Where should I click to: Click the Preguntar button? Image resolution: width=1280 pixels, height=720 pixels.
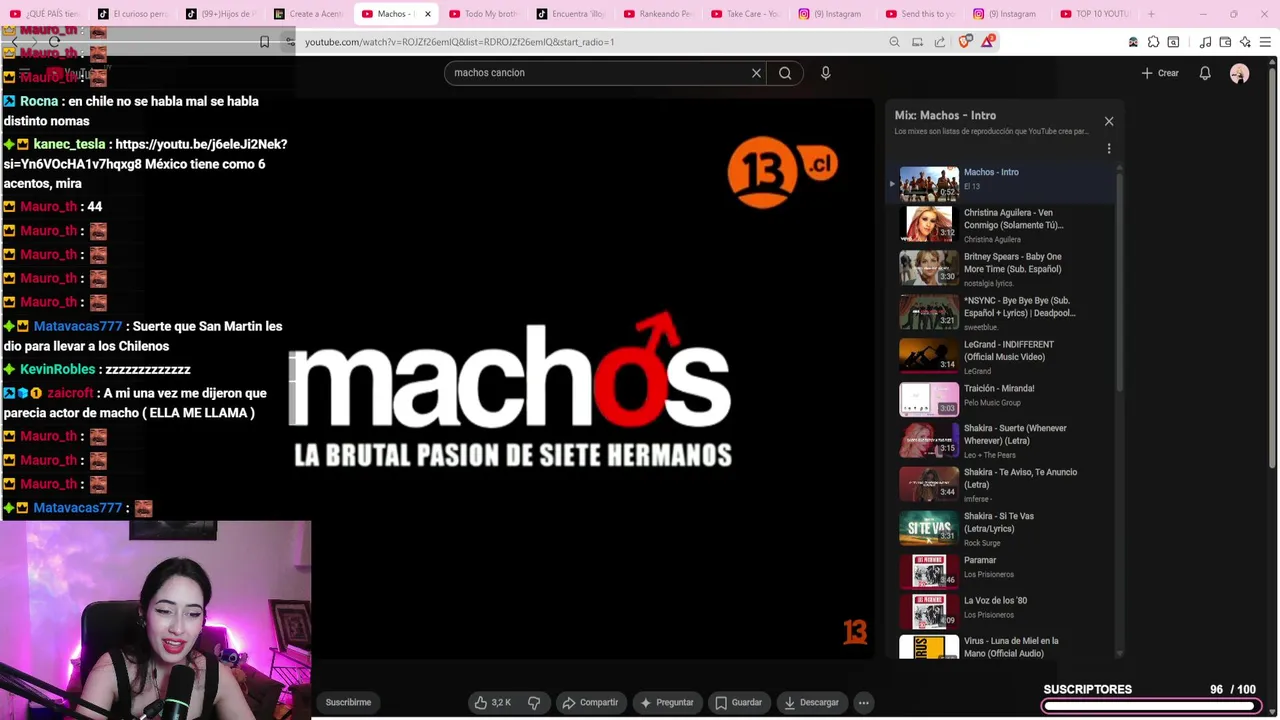(666, 702)
